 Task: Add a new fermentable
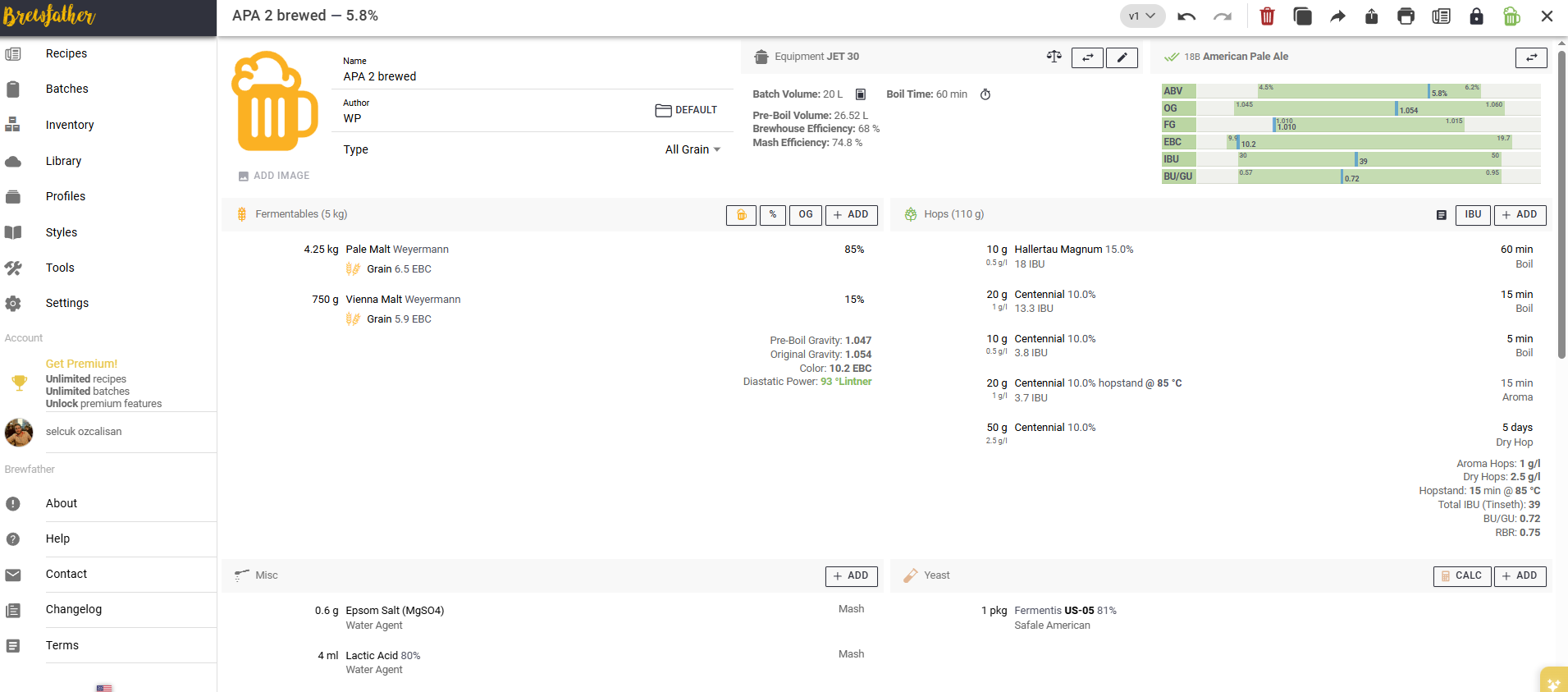(x=851, y=215)
